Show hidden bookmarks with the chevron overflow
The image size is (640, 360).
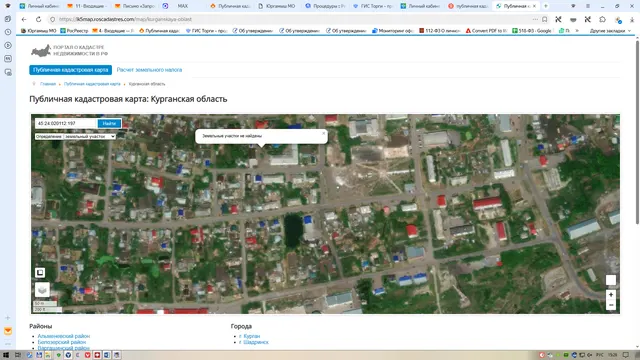click(577, 31)
